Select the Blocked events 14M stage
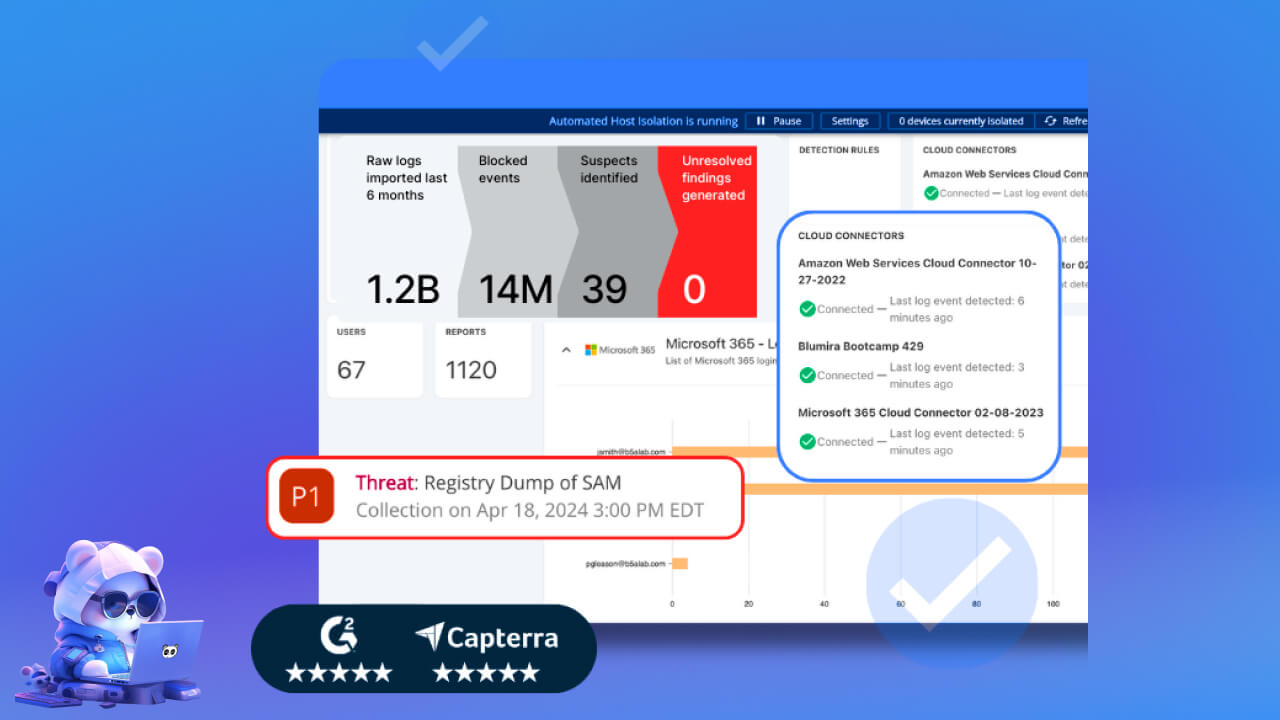This screenshot has width=1280, height=720. point(514,231)
